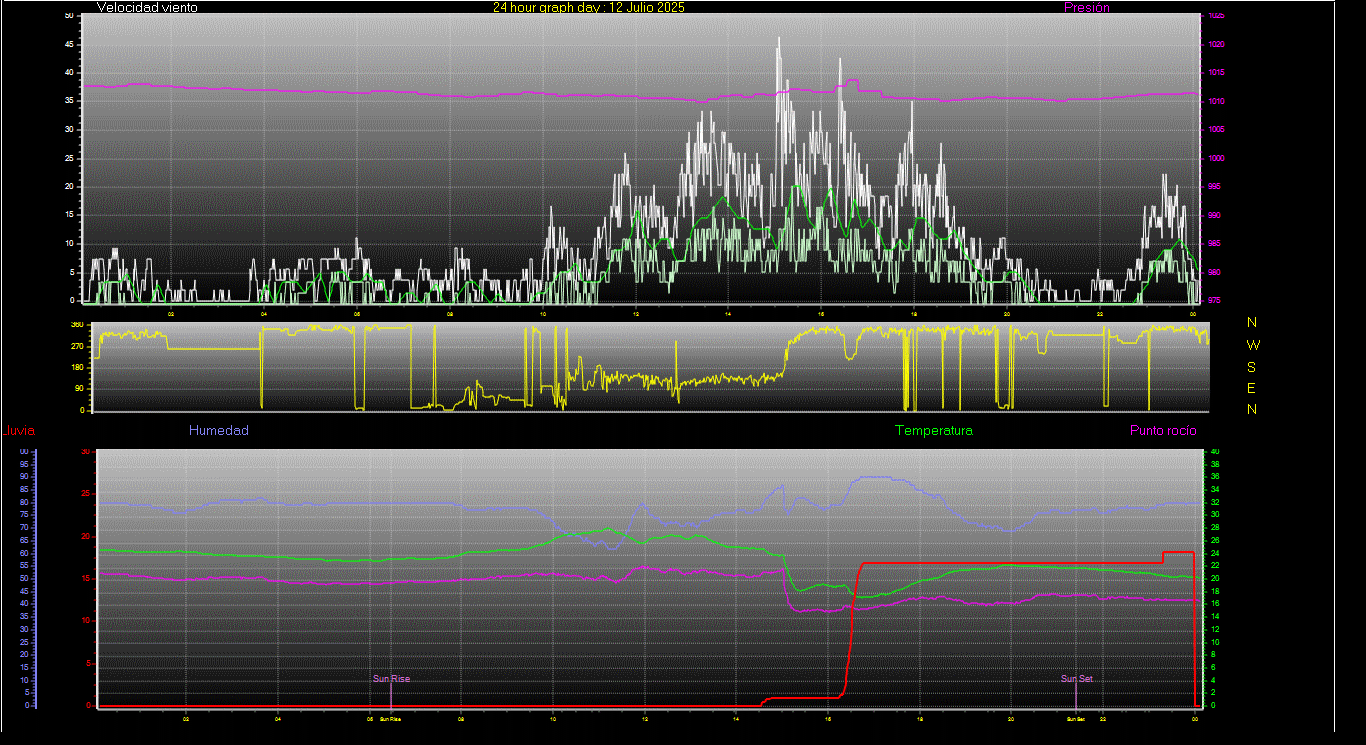Click the '180' wind direction axis value
Viewport: 1366px width, 745px height.
tap(77, 368)
